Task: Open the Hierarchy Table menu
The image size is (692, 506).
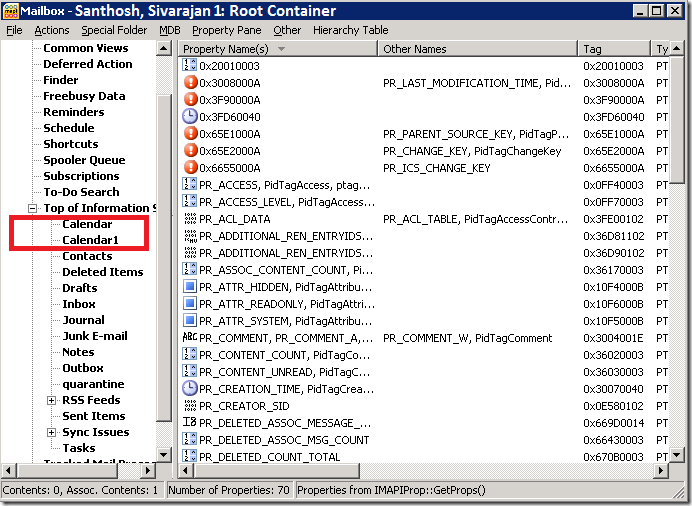Action: coord(350,30)
